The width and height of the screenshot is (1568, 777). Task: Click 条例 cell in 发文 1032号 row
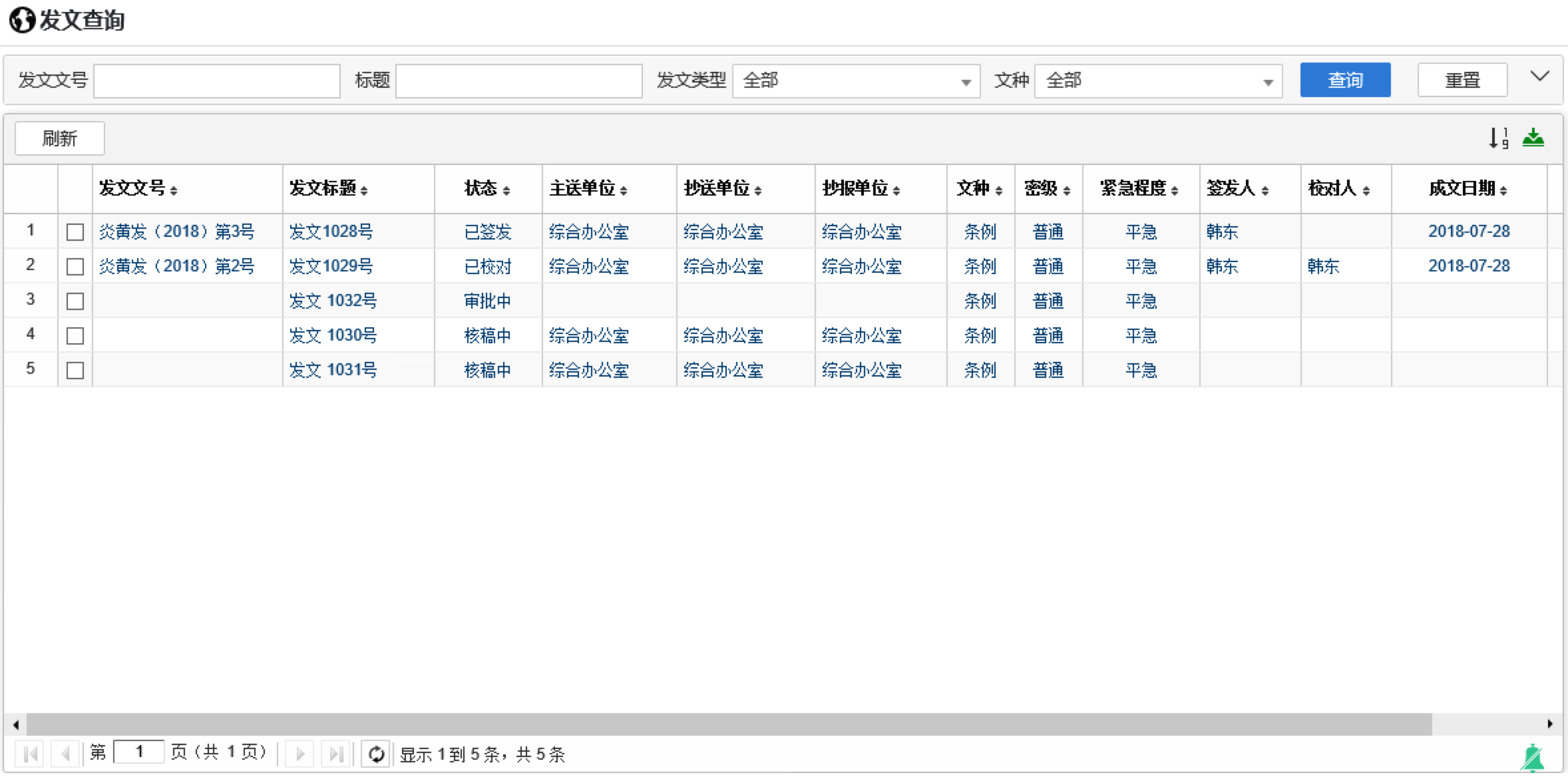click(x=980, y=301)
